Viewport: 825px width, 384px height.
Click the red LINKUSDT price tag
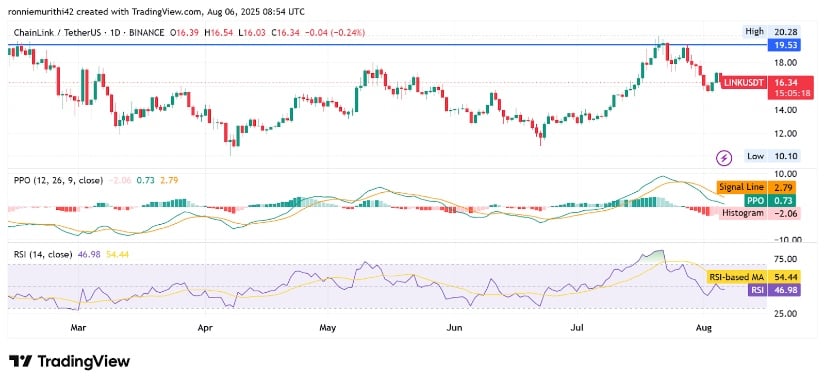coord(743,82)
